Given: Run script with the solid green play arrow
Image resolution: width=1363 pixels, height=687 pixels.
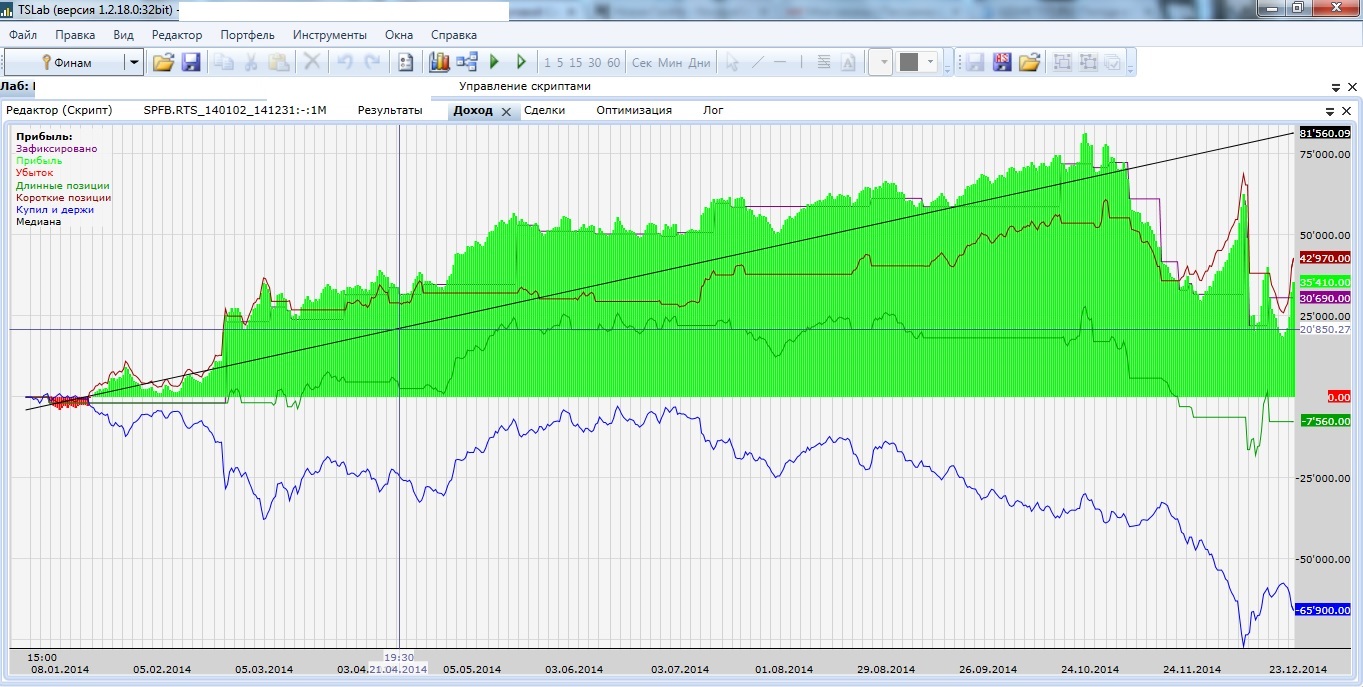Looking at the screenshot, I should [x=494, y=62].
